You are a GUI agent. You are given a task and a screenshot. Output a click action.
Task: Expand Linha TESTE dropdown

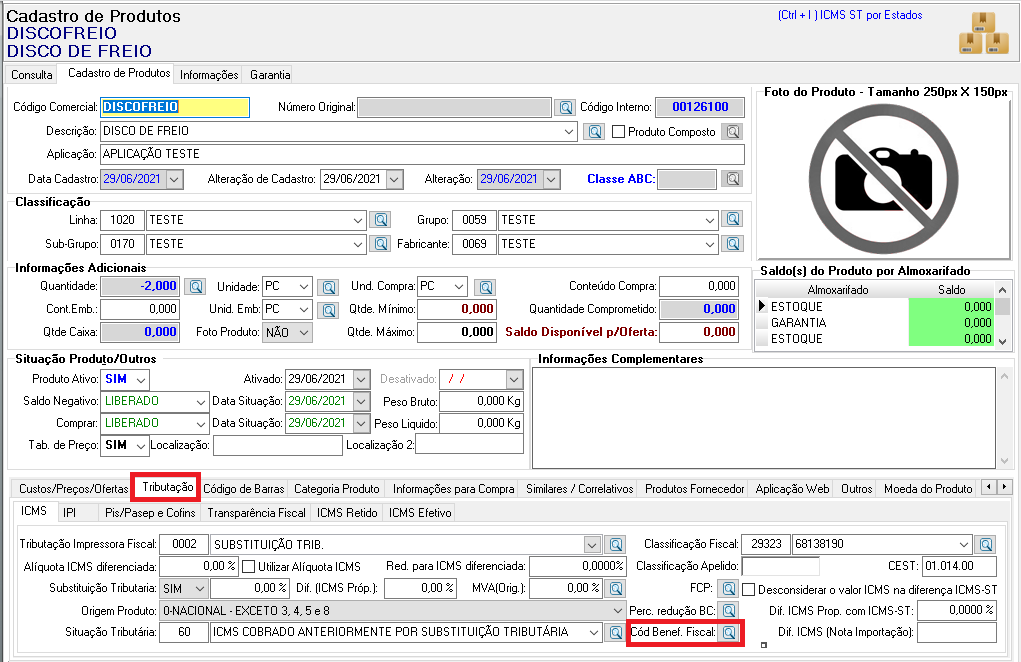[x=357, y=220]
